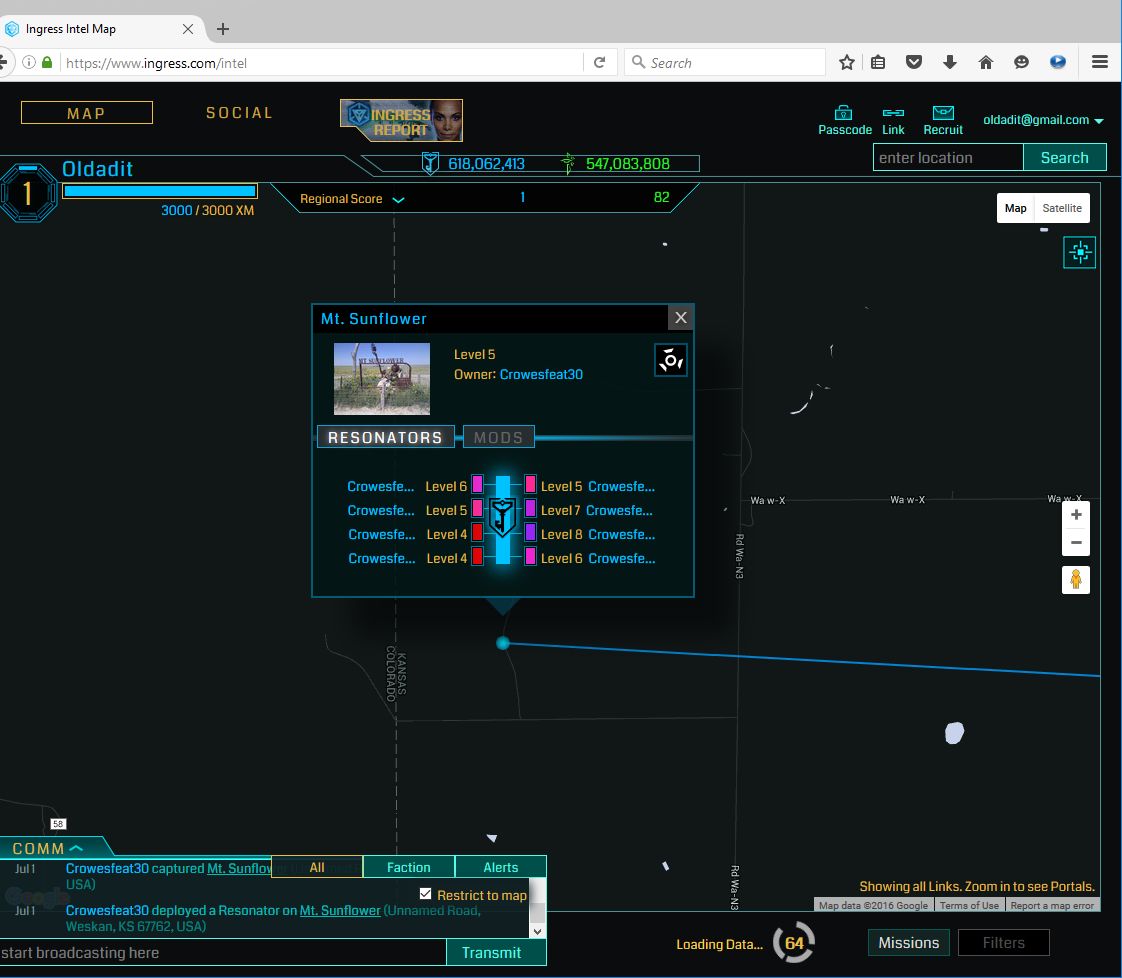This screenshot has height=978, width=1122.
Task: Zoom out the map with minus button
Action: click(x=1076, y=543)
